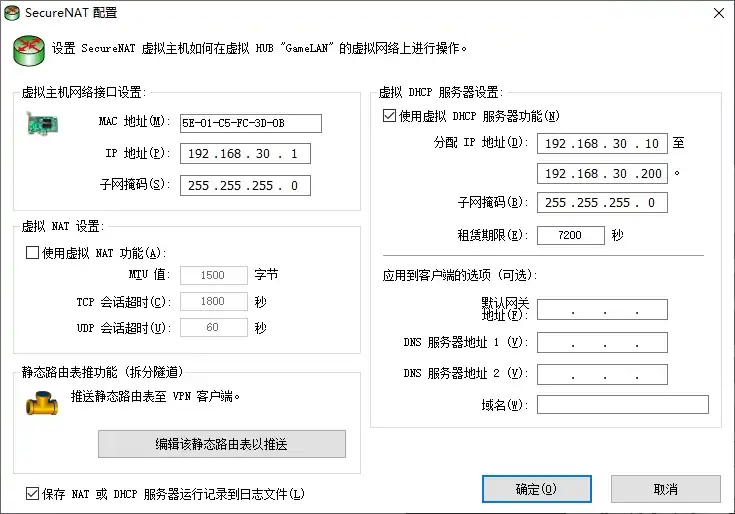Toggle the virtual DHCP server function checkbox

390,116
